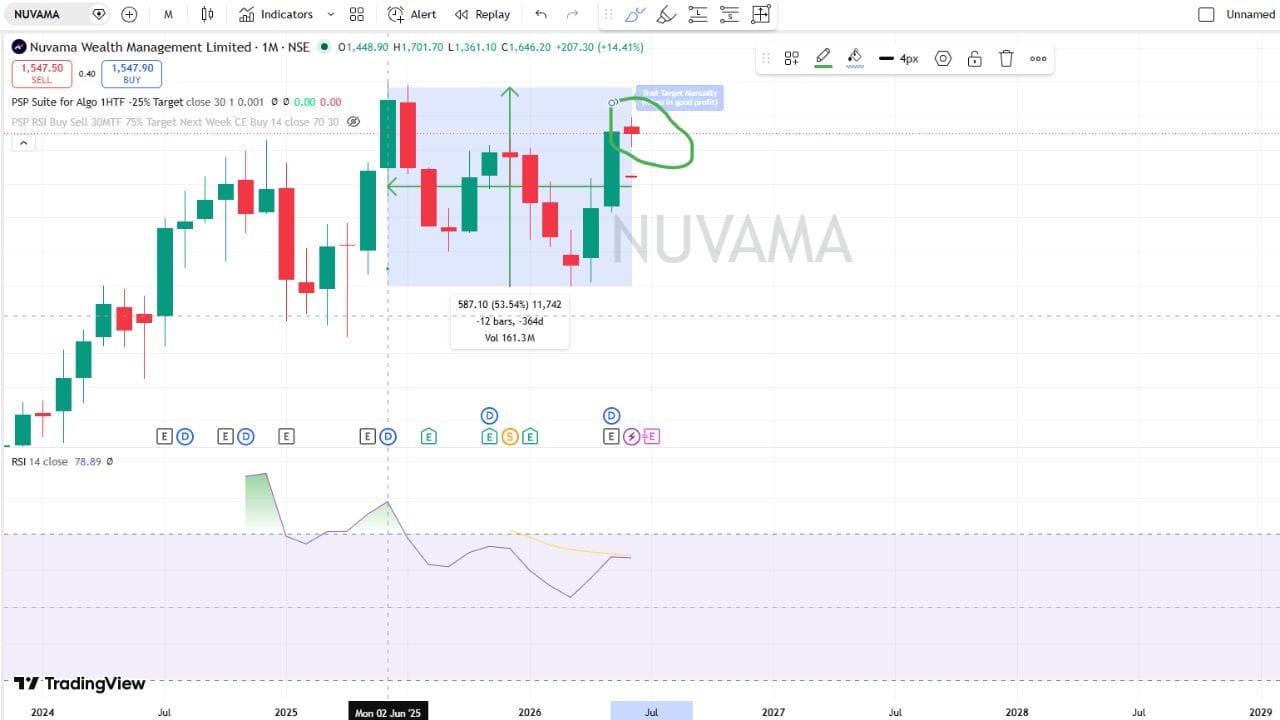Open the monthly M interval selector
This screenshot has width=1280, height=720.
point(168,14)
